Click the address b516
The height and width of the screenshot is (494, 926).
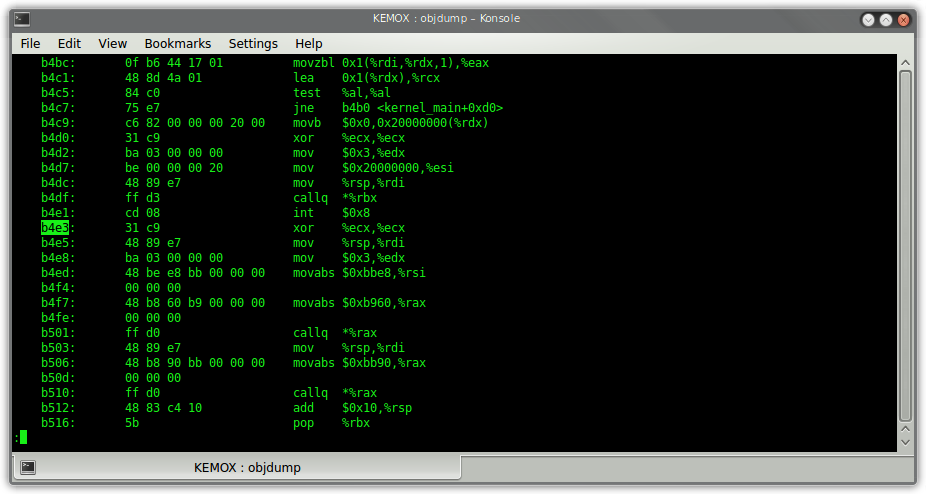(58, 423)
